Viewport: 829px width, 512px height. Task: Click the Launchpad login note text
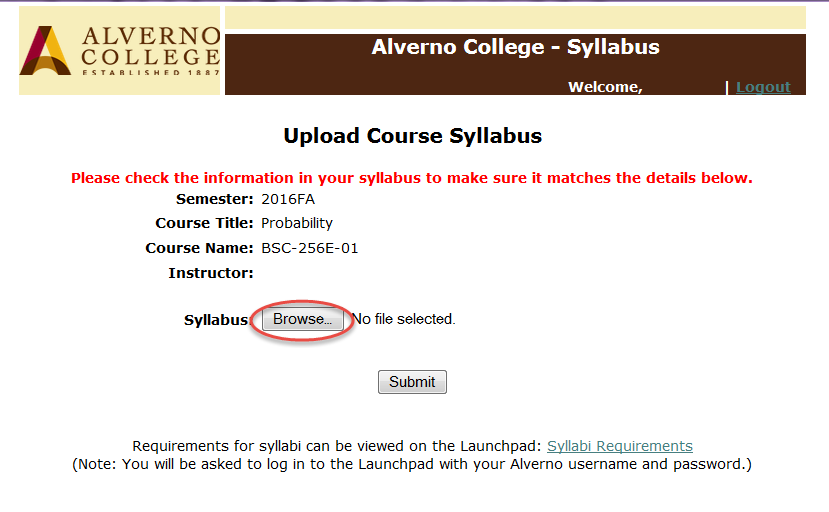(x=412, y=464)
